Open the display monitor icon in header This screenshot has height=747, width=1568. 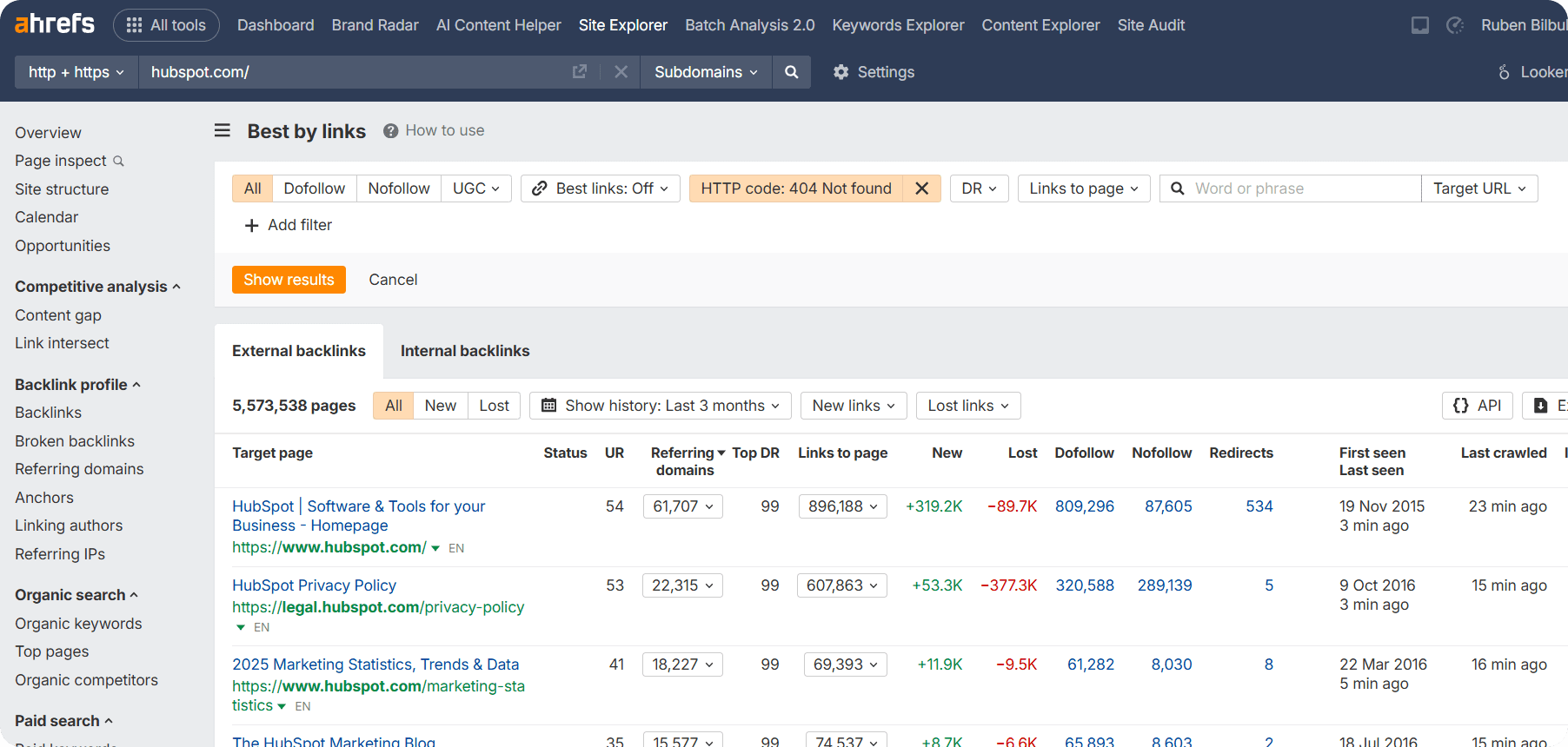[x=1419, y=25]
